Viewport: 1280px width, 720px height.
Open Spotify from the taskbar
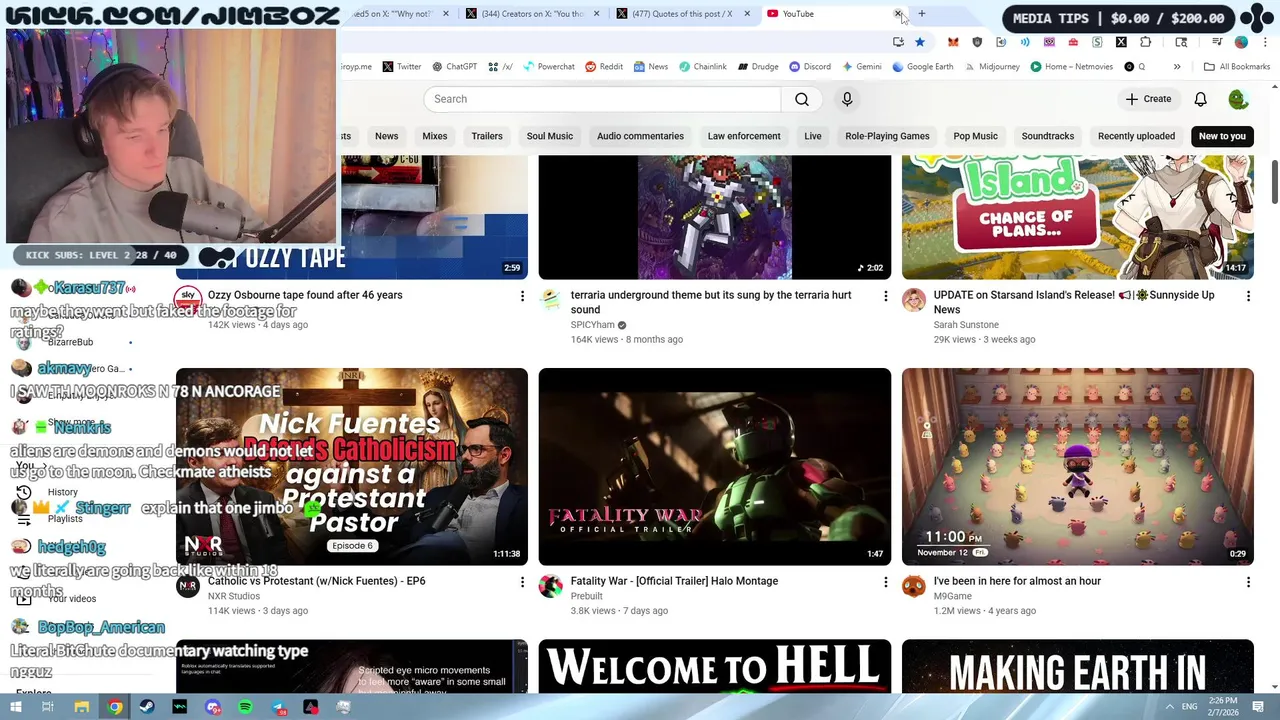(245, 707)
